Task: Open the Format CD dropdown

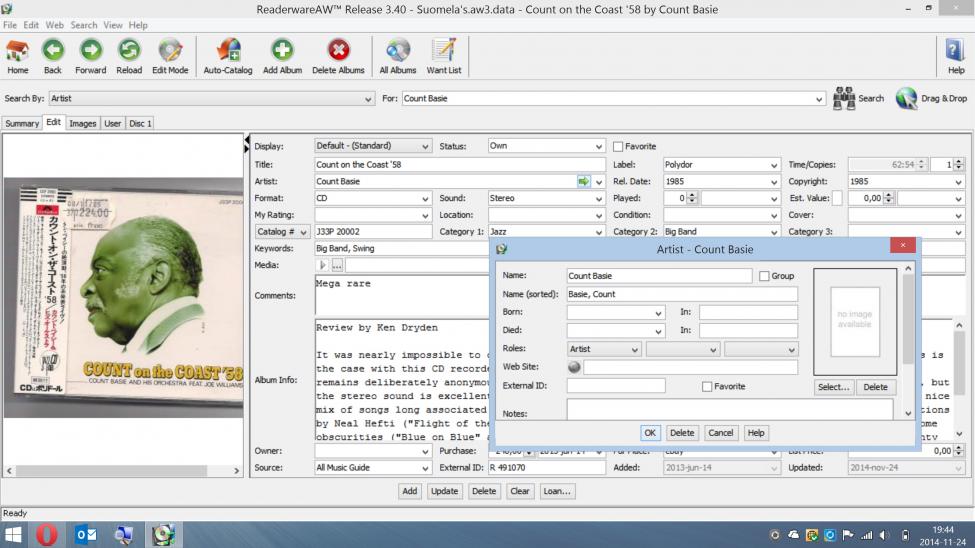Action: point(425,199)
